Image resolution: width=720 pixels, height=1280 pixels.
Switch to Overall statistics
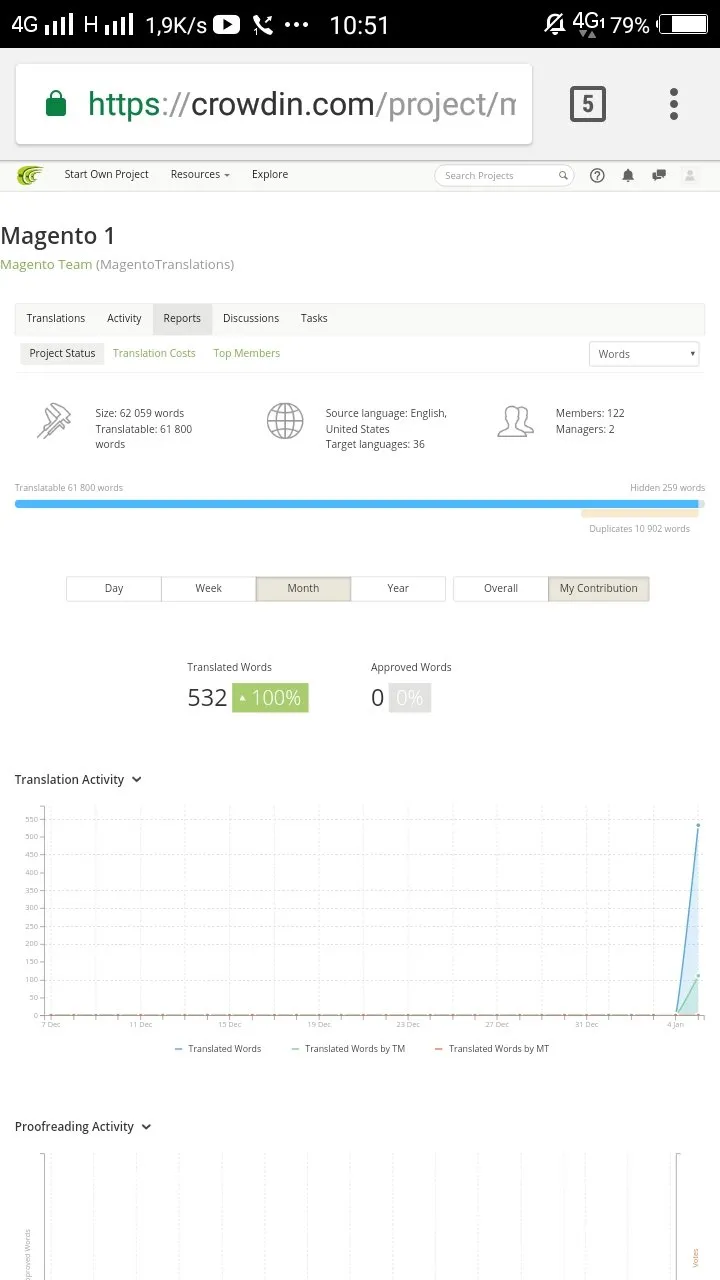501,588
